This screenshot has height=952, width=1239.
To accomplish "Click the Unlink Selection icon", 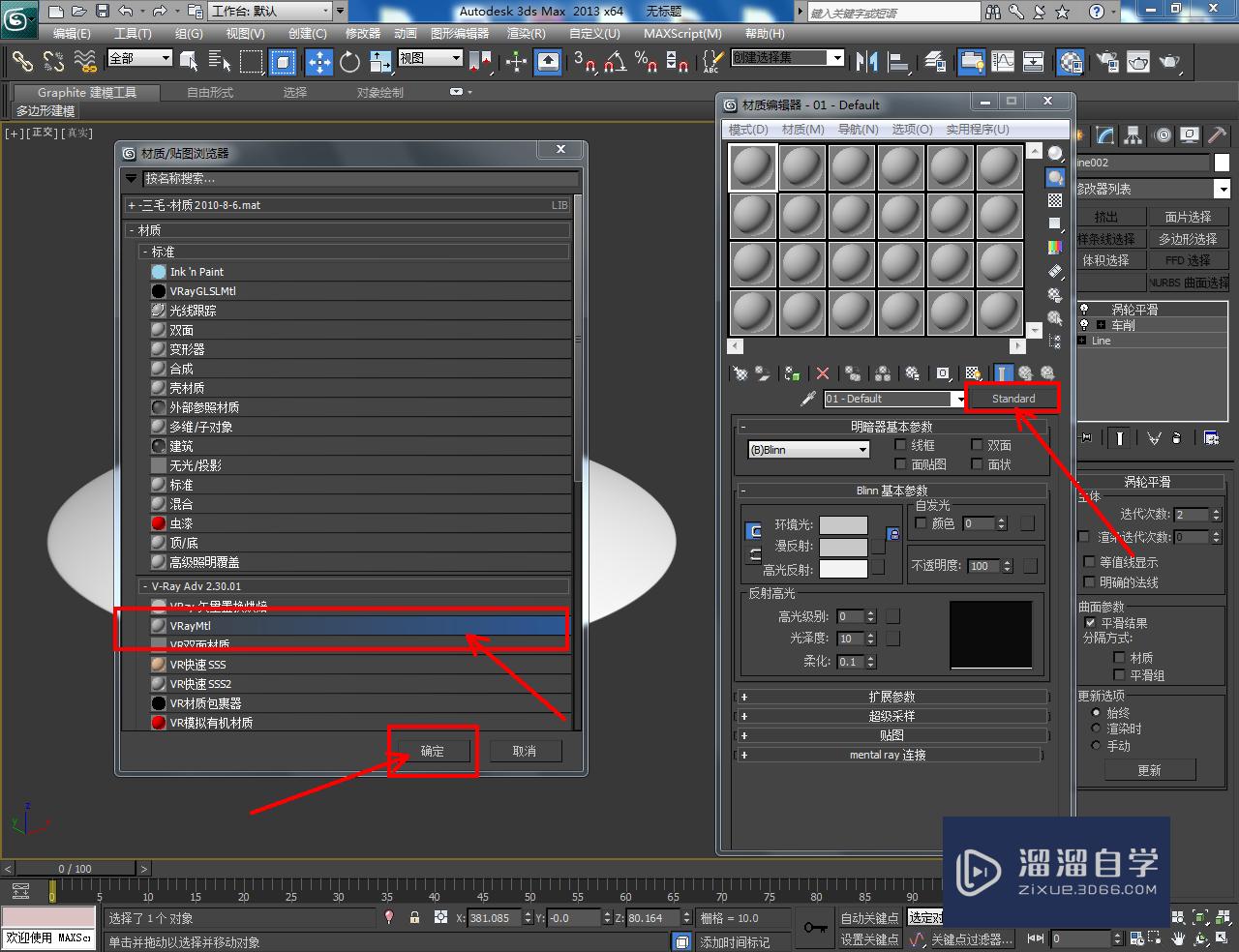I will [x=53, y=62].
